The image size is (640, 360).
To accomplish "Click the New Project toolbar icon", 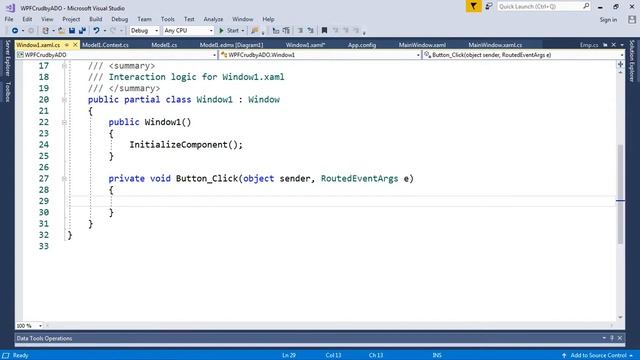I will [46, 31].
